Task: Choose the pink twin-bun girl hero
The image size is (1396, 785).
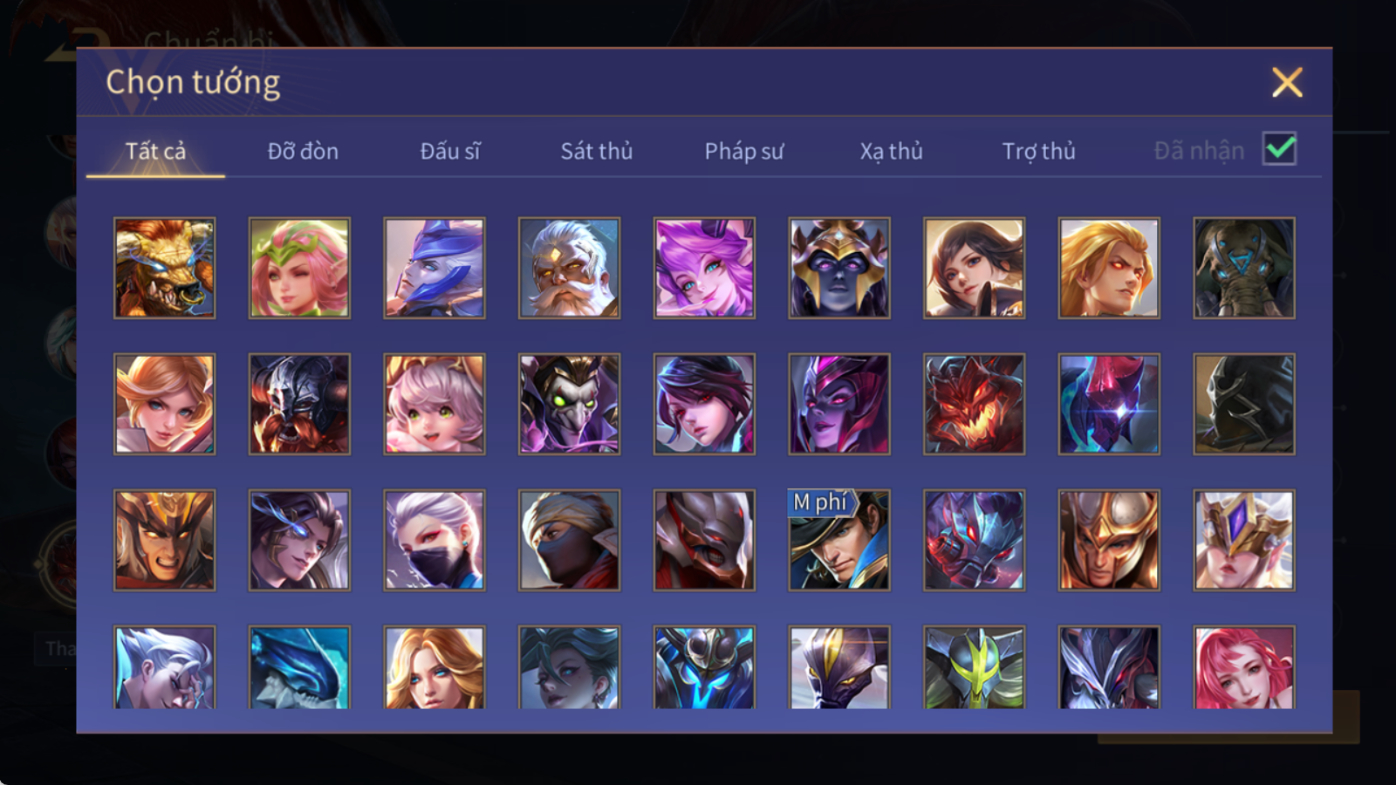Action: (434, 404)
